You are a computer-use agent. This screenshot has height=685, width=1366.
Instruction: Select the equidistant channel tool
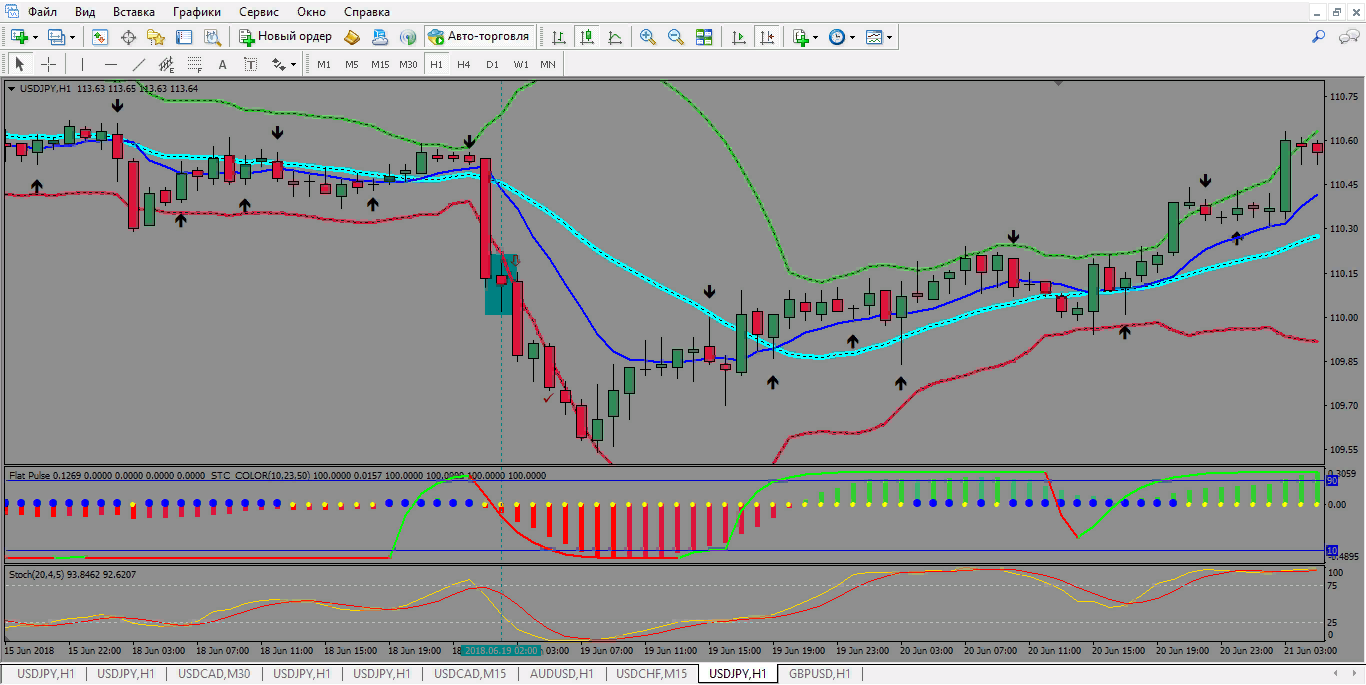(167, 64)
